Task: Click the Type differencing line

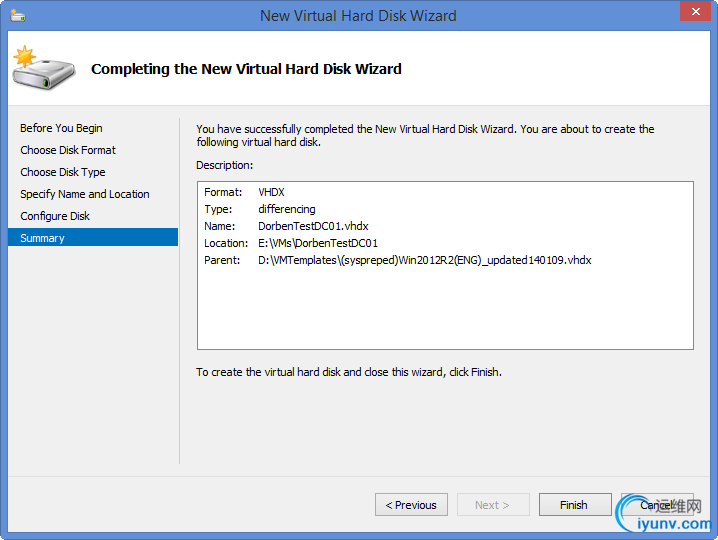Action: click(x=260, y=209)
